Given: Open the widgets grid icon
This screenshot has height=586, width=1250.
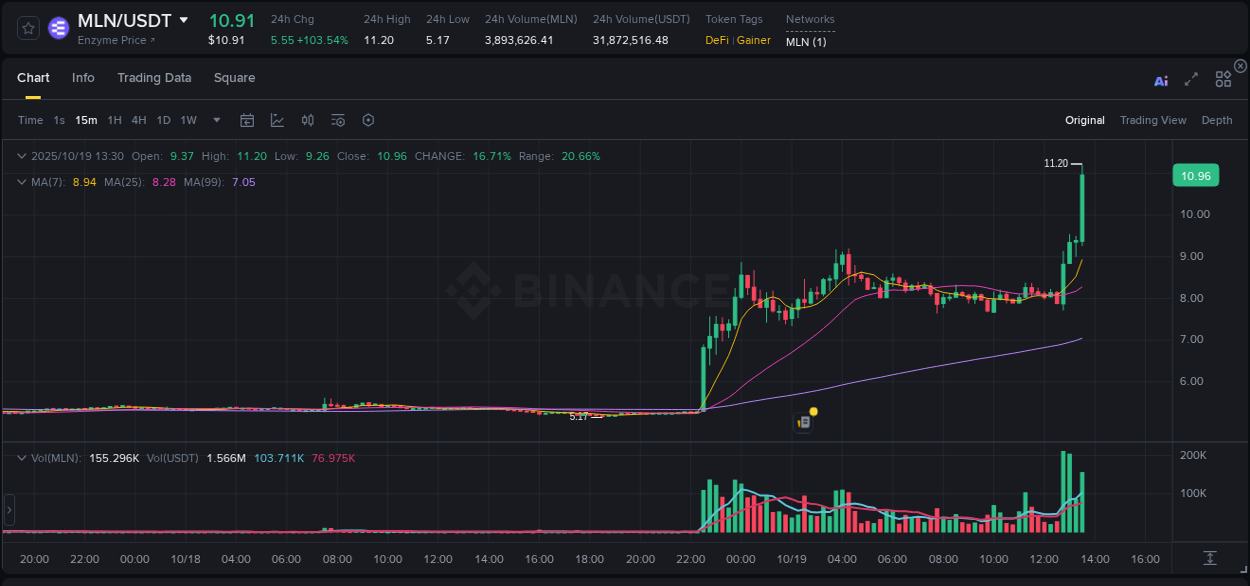Looking at the screenshot, I should [1223, 79].
